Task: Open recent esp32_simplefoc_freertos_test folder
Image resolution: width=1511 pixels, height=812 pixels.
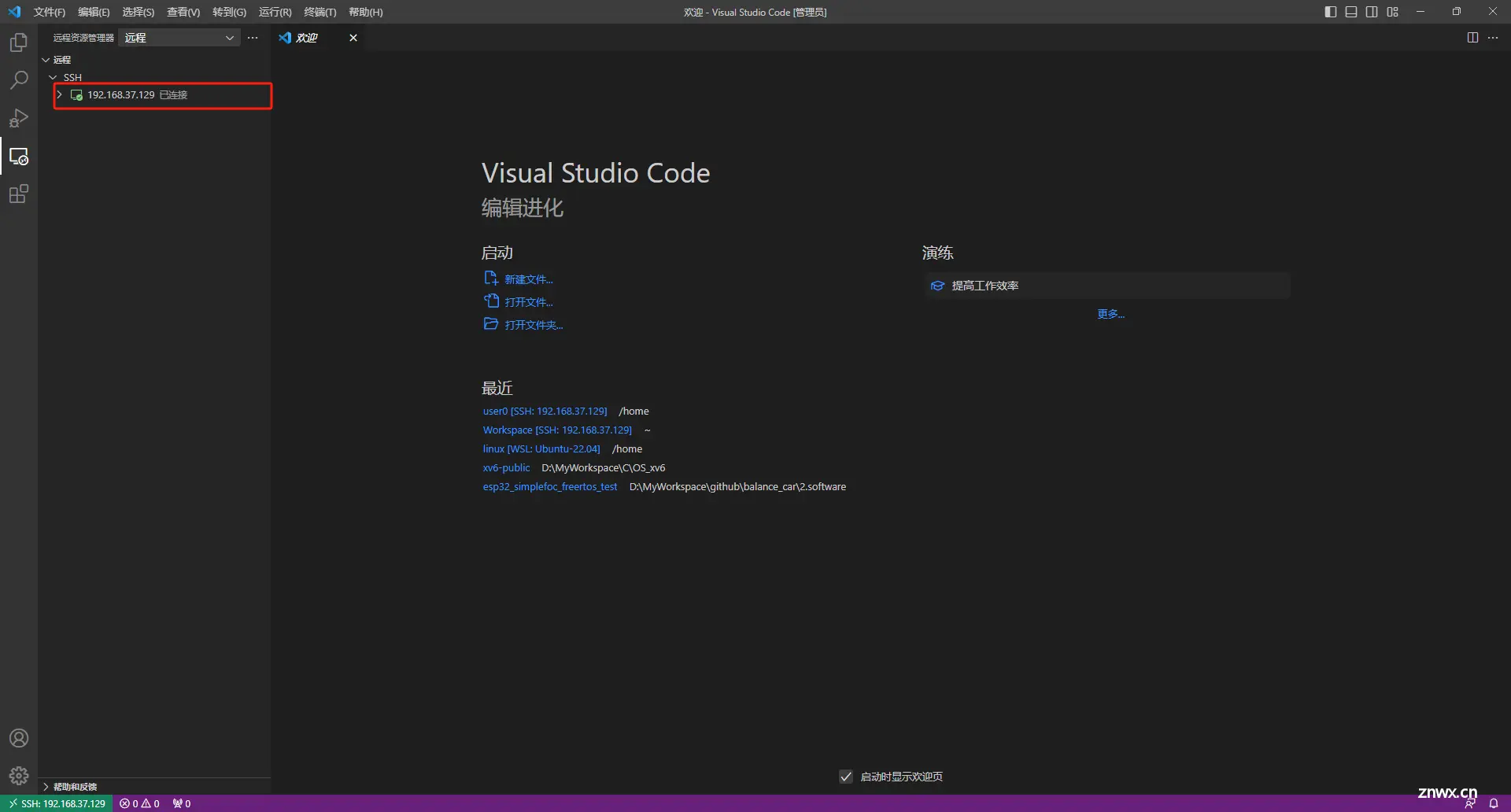Action: (550, 486)
